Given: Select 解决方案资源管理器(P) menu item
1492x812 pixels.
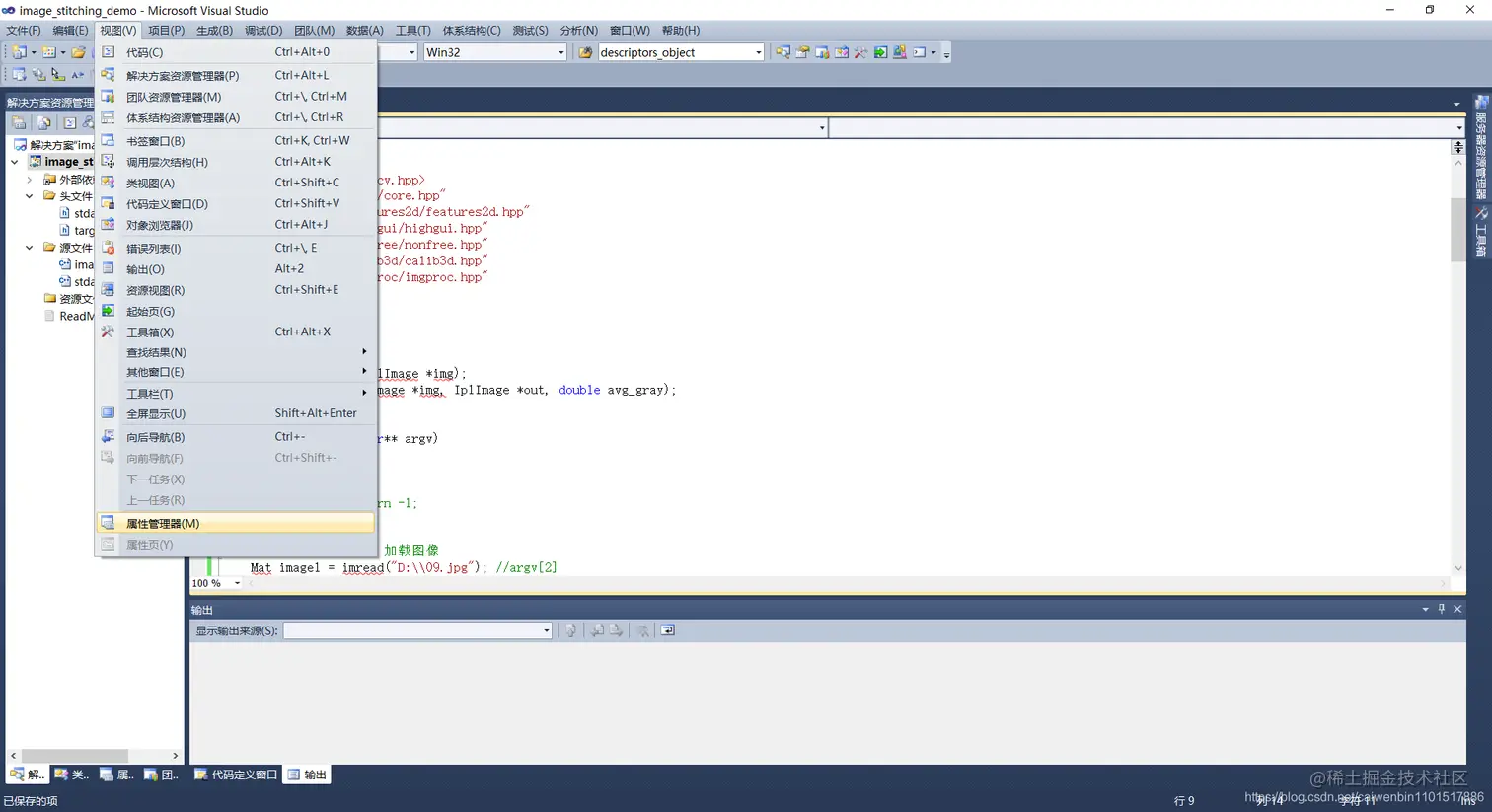Looking at the screenshot, I should pos(236,75).
